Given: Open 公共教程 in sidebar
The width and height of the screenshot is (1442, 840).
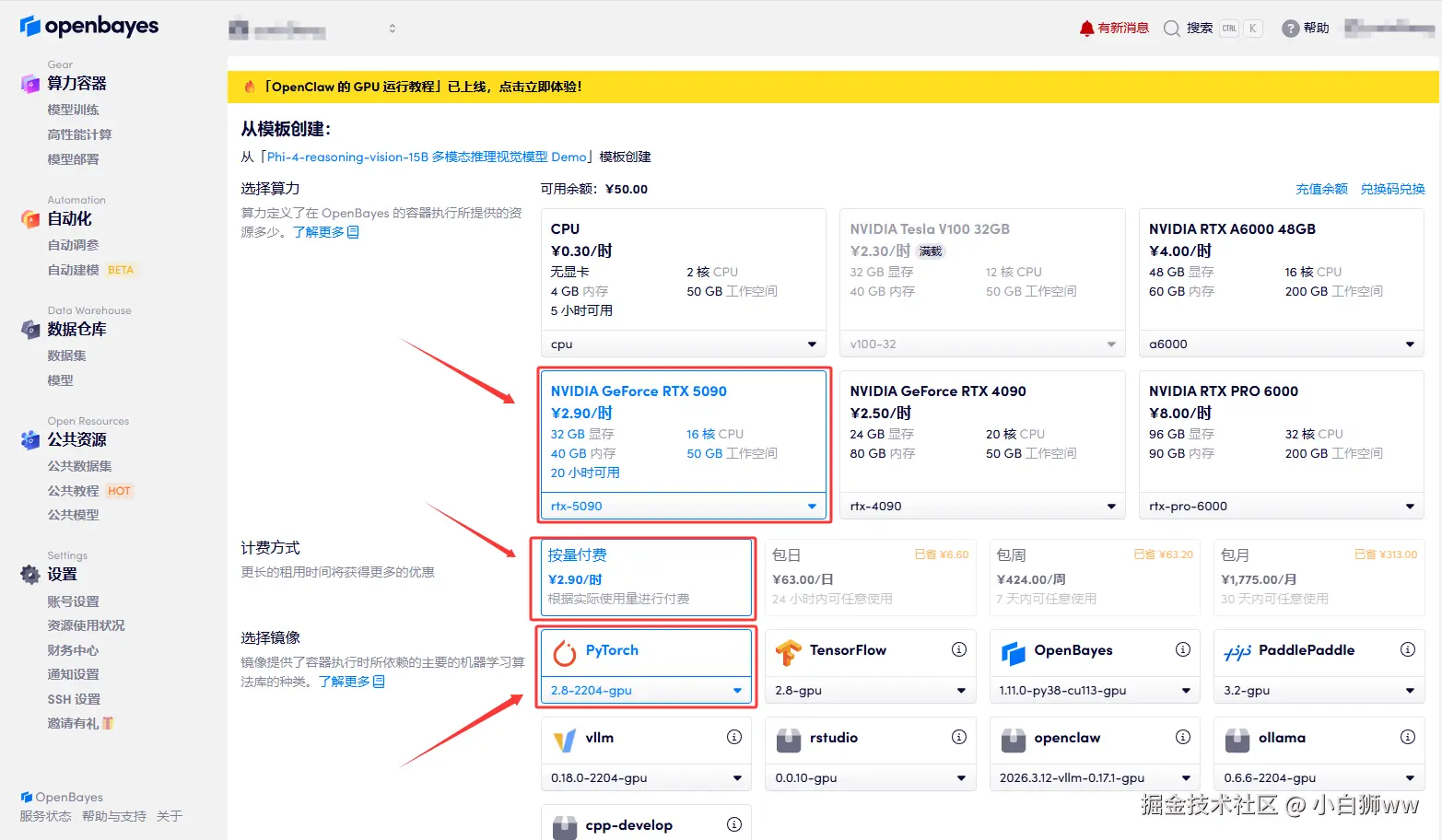Looking at the screenshot, I should 73,491.
